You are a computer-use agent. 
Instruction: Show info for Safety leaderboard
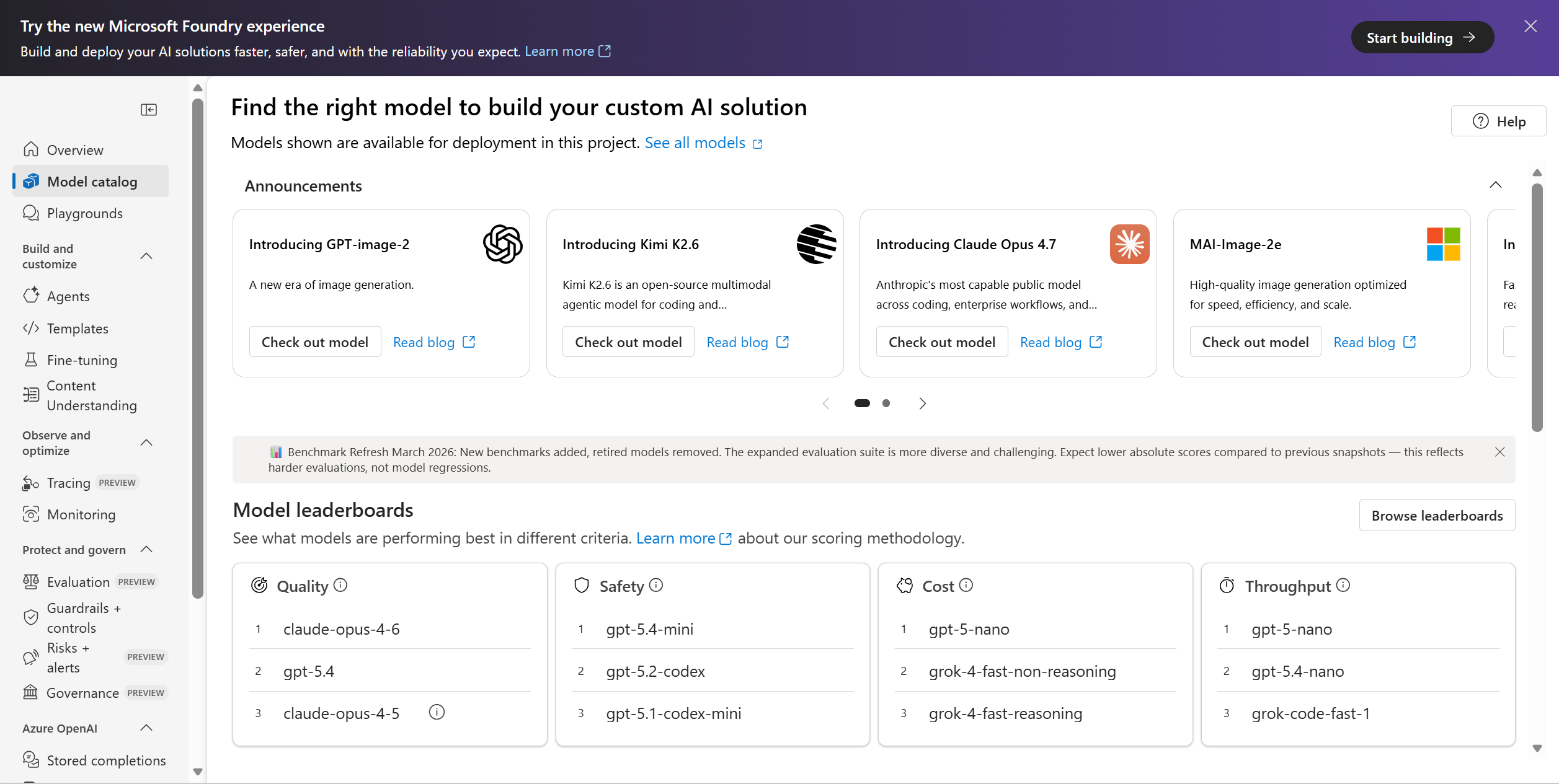pyautogui.click(x=656, y=585)
